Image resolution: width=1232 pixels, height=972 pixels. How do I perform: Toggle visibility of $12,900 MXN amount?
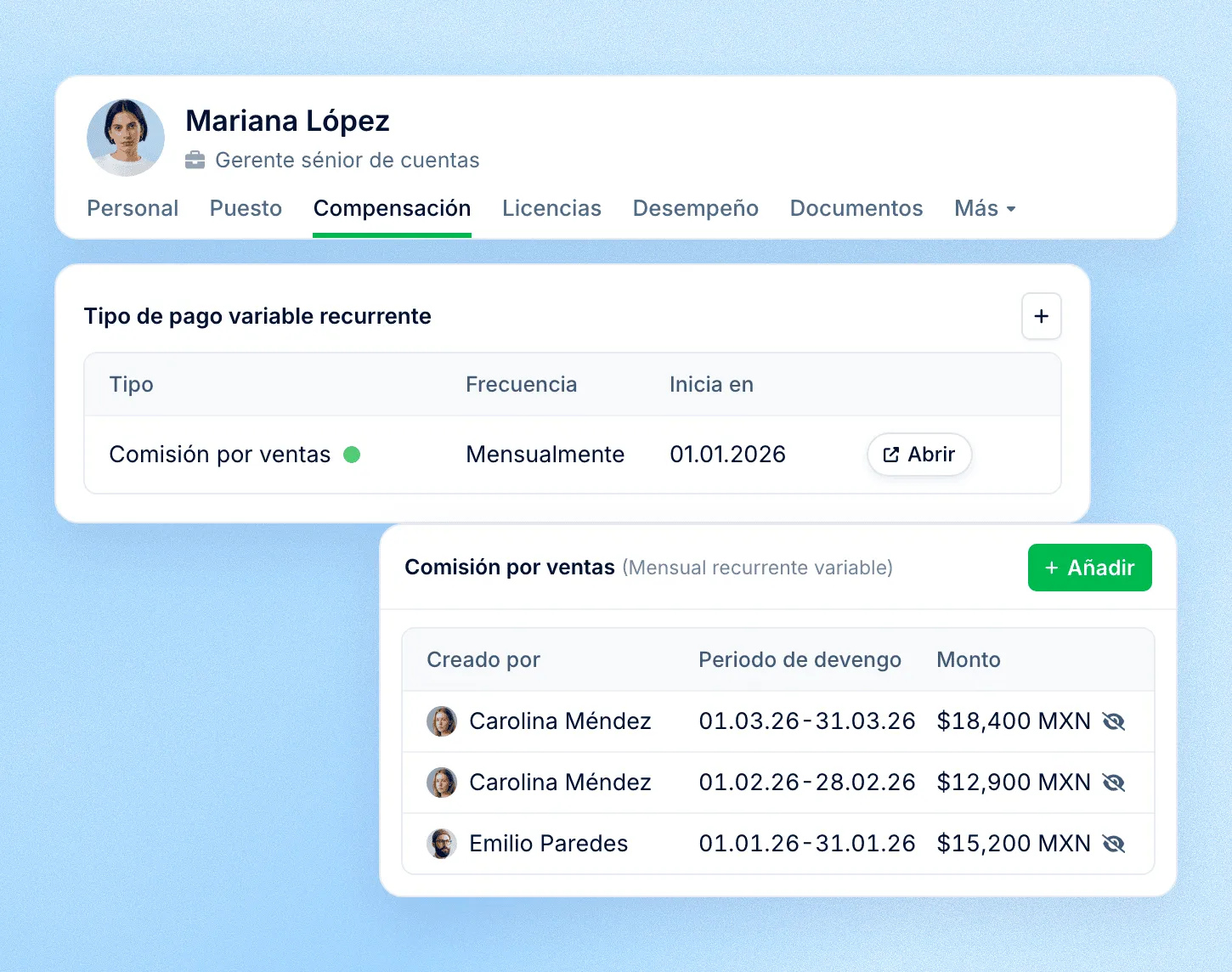[x=1114, y=783]
